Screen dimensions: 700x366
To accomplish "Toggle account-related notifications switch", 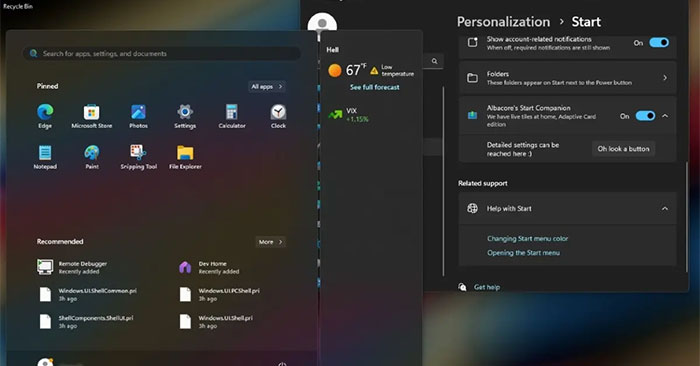I will pyautogui.click(x=659, y=42).
